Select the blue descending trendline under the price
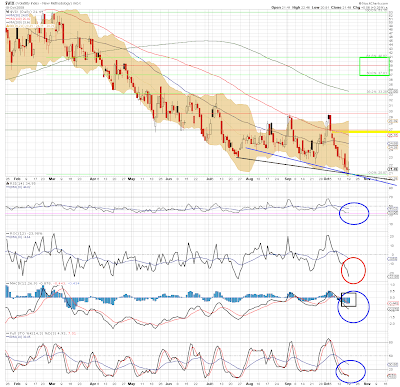Image resolution: width=400 pixels, height=387 pixels. coord(320,166)
